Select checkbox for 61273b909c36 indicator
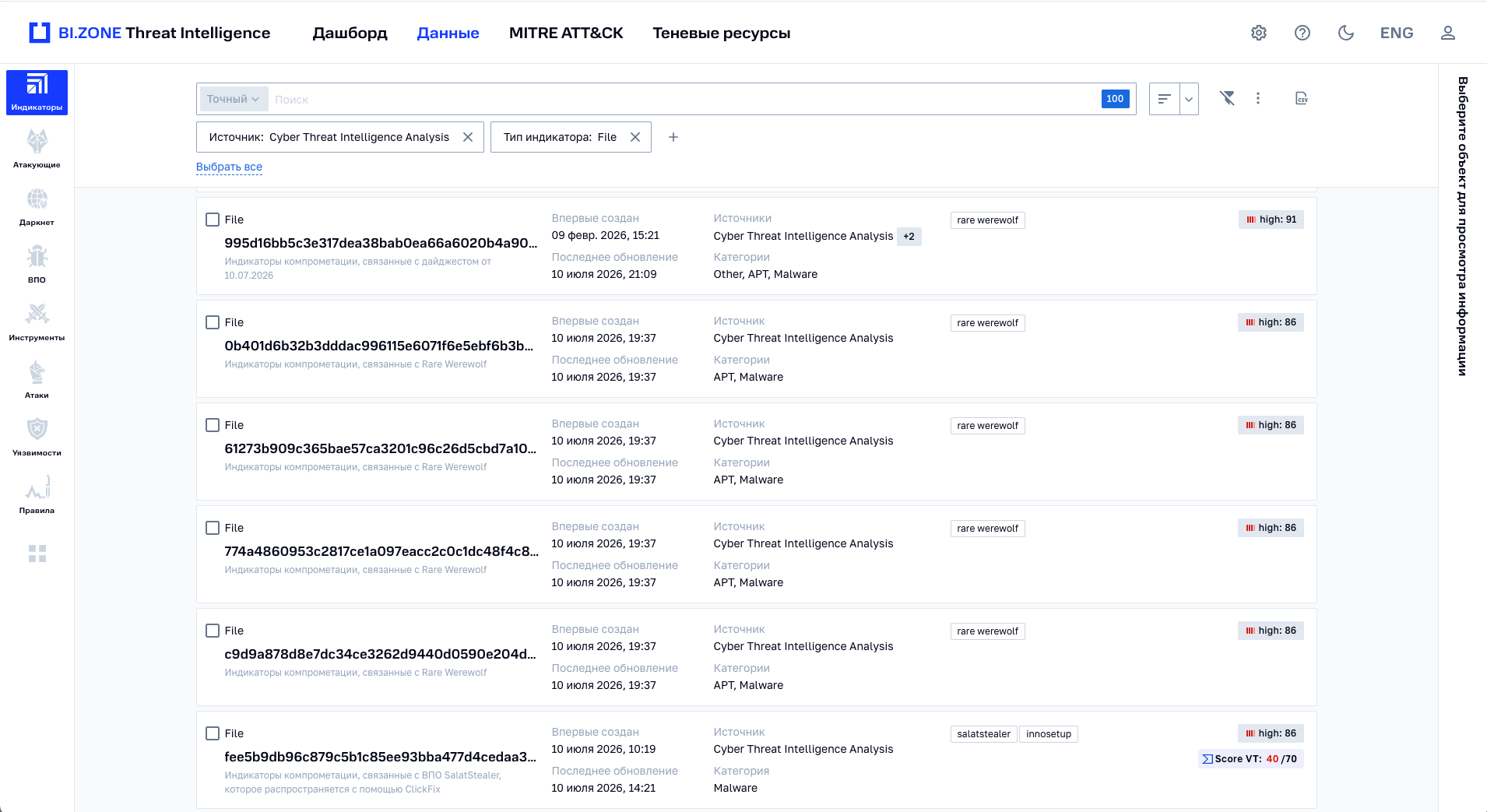The height and width of the screenshot is (812, 1487). click(x=213, y=425)
